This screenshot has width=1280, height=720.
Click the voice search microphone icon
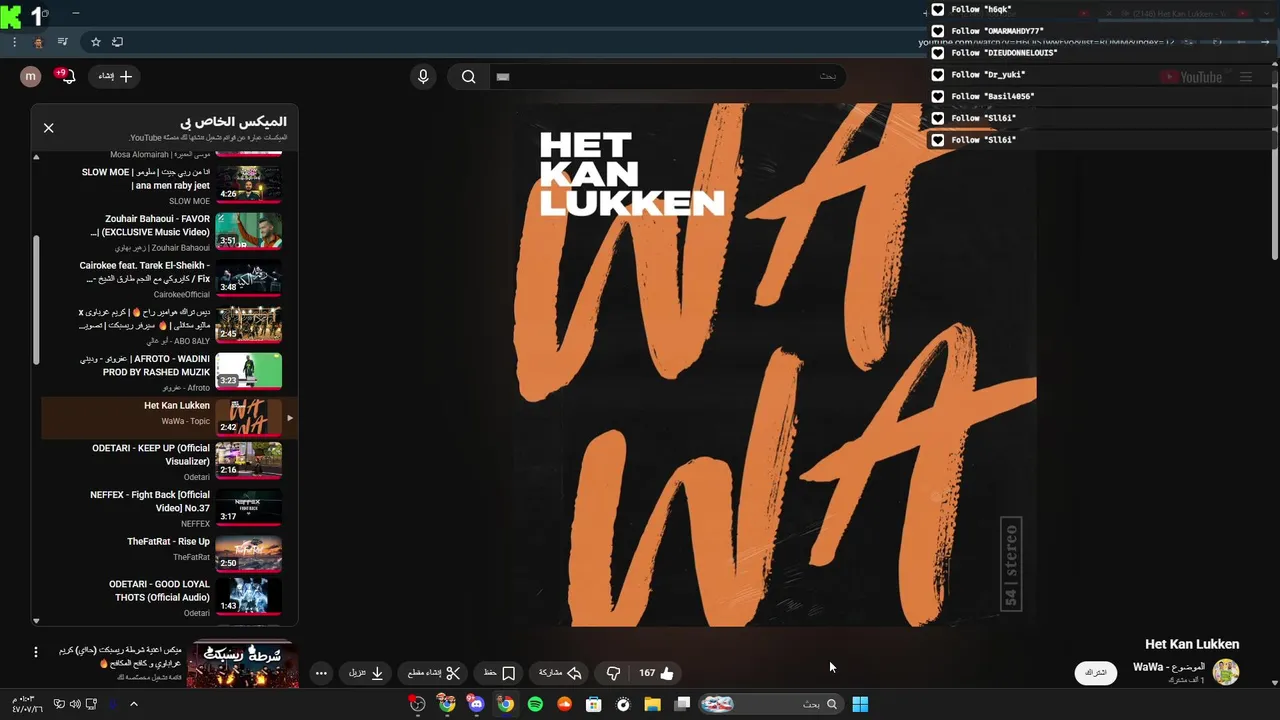(423, 77)
